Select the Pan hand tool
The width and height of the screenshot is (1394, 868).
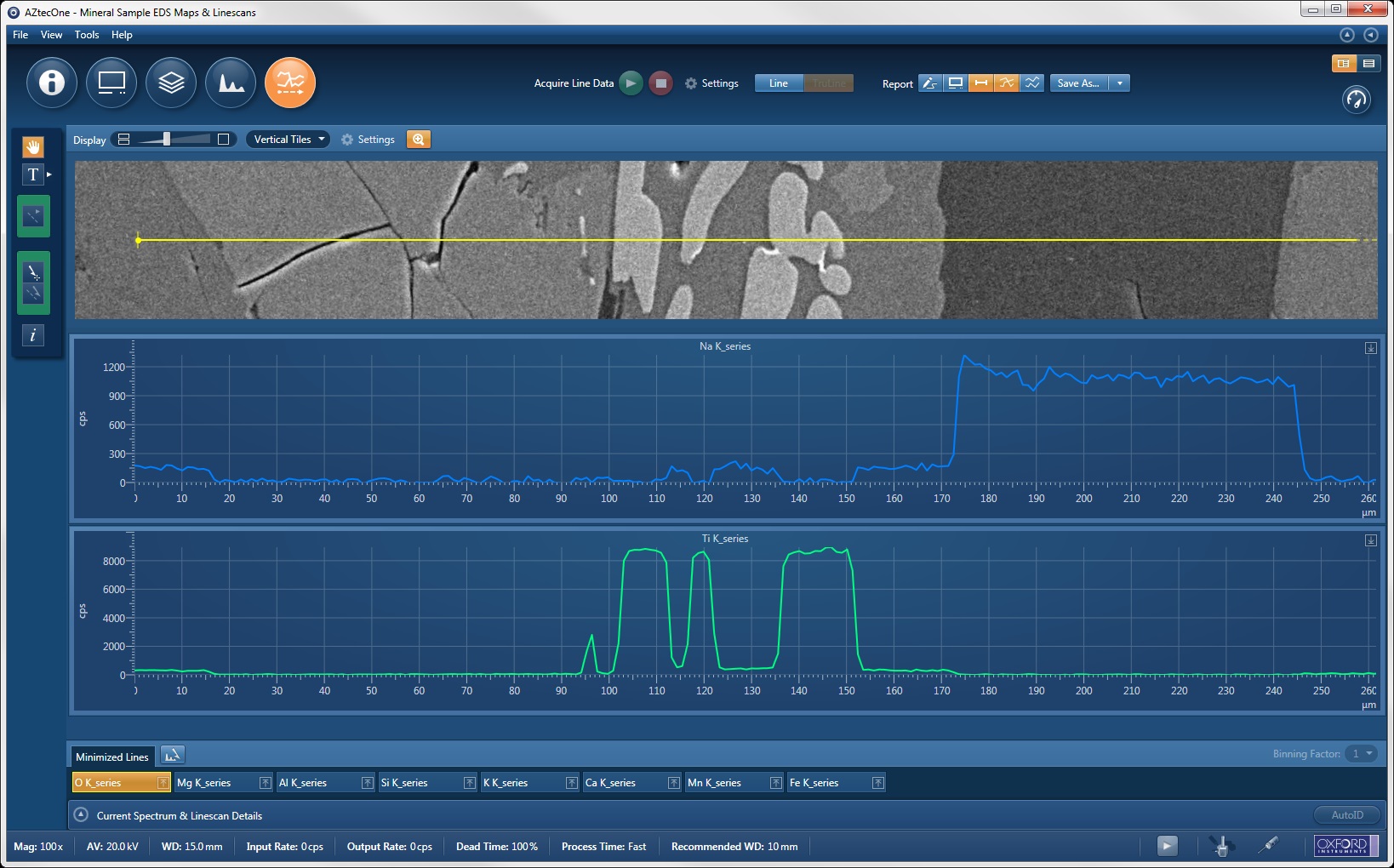(x=33, y=147)
